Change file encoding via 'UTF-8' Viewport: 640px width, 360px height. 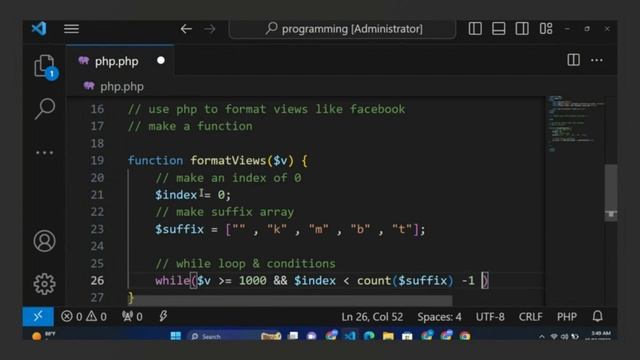(x=490, y=317)
